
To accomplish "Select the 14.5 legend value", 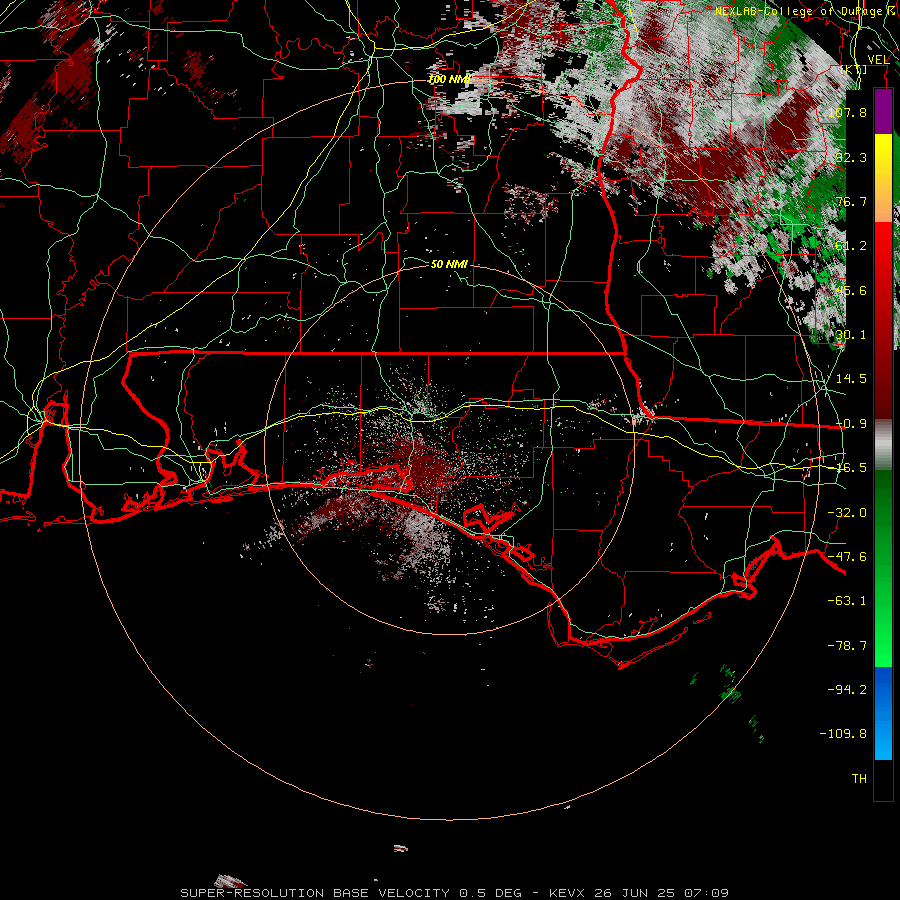I will coord(851,379).
